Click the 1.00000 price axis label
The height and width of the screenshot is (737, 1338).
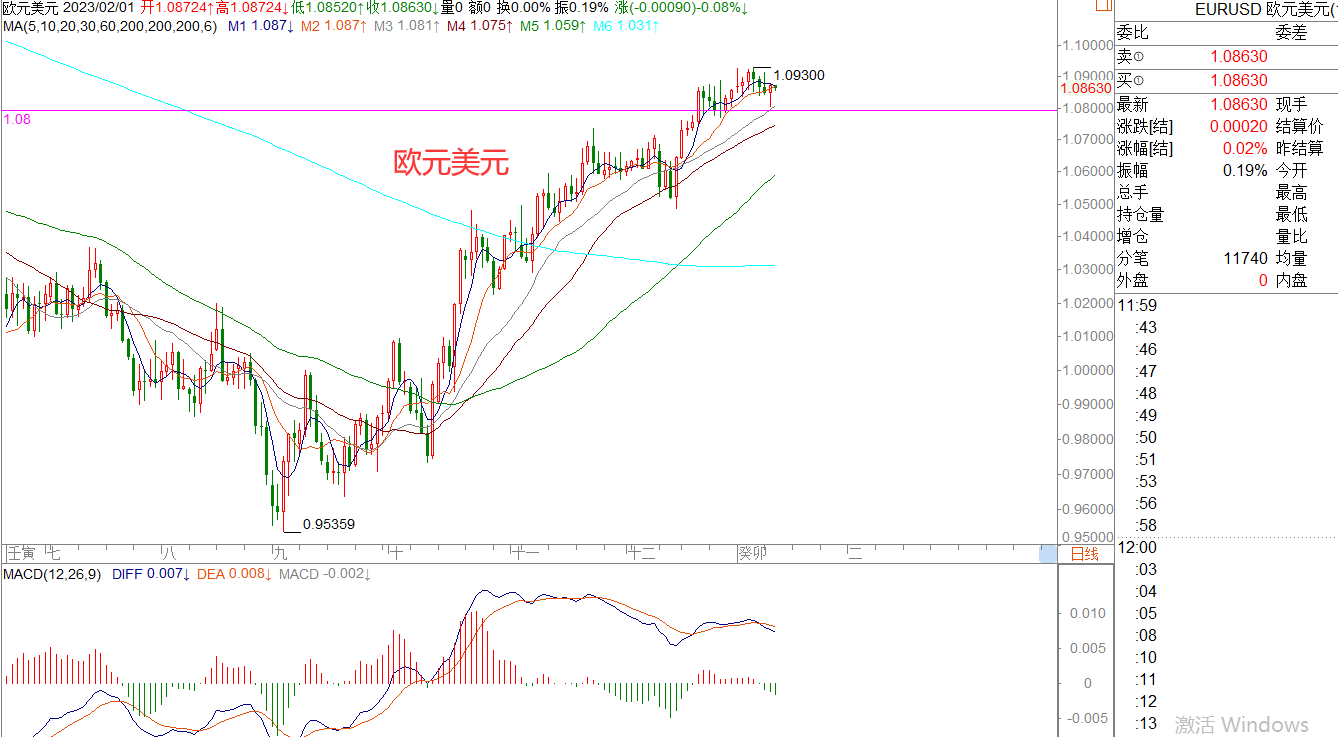(1088, 370)
